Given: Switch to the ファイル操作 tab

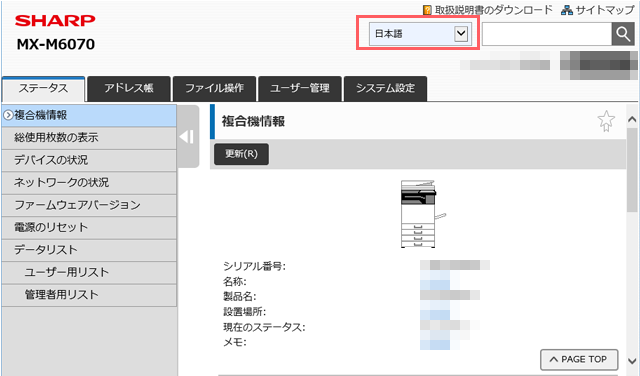Looking at the screenshot, I should [214, 89].
